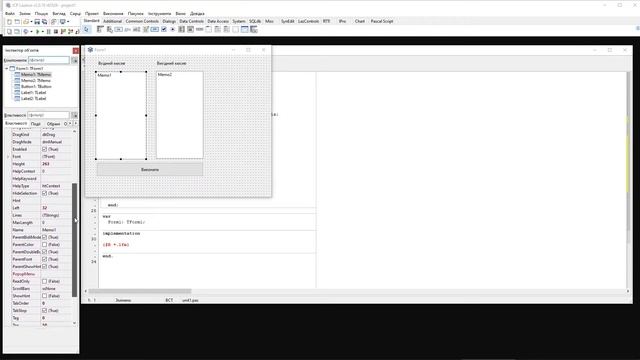This screenshot has height=360, width=640.
Task: Open the dropdown arrow beside Open icon
Action: click(x=31, y=22)
